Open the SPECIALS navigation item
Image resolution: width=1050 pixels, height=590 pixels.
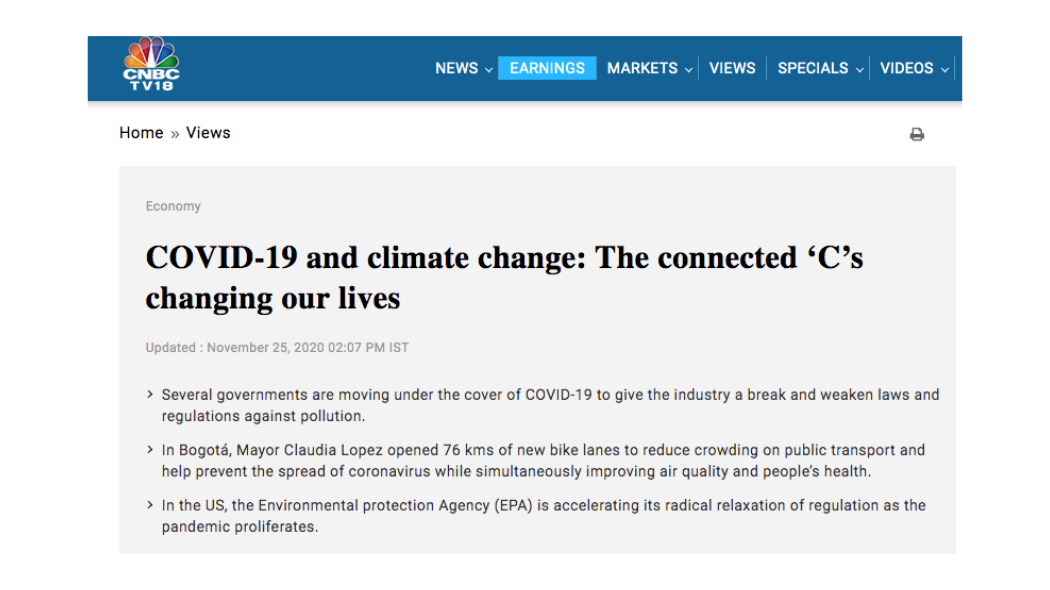813,68
